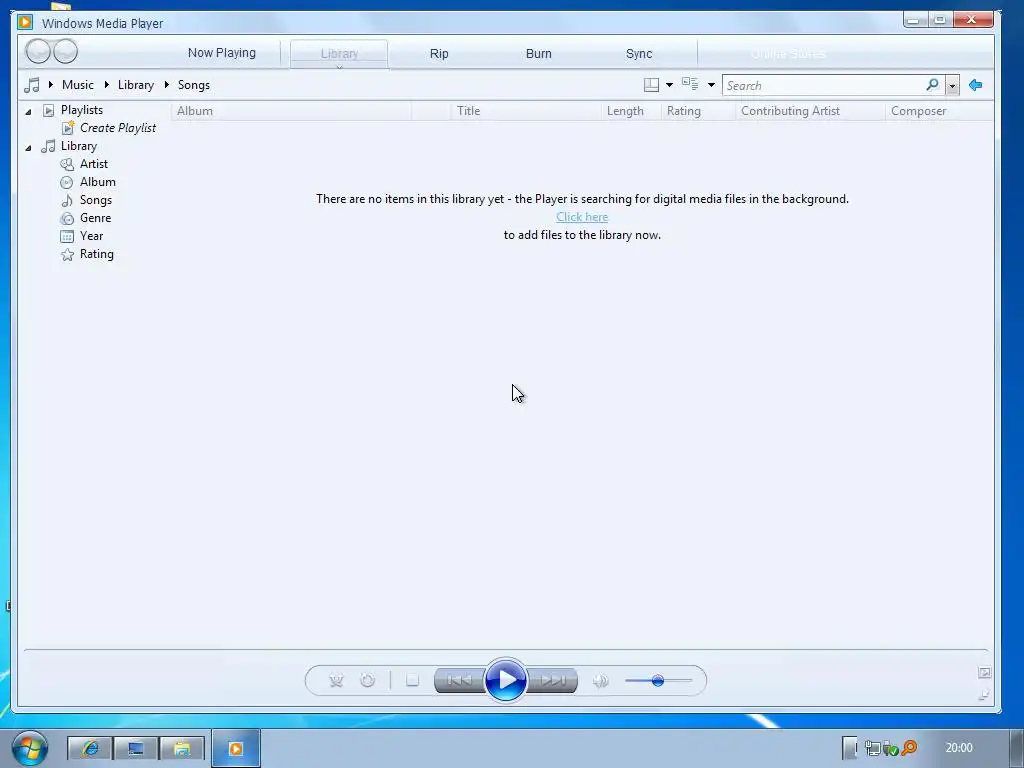Expand the arrow before Songs breadcrumb
Screen dimensions: 1024x768
click(167, 84)
